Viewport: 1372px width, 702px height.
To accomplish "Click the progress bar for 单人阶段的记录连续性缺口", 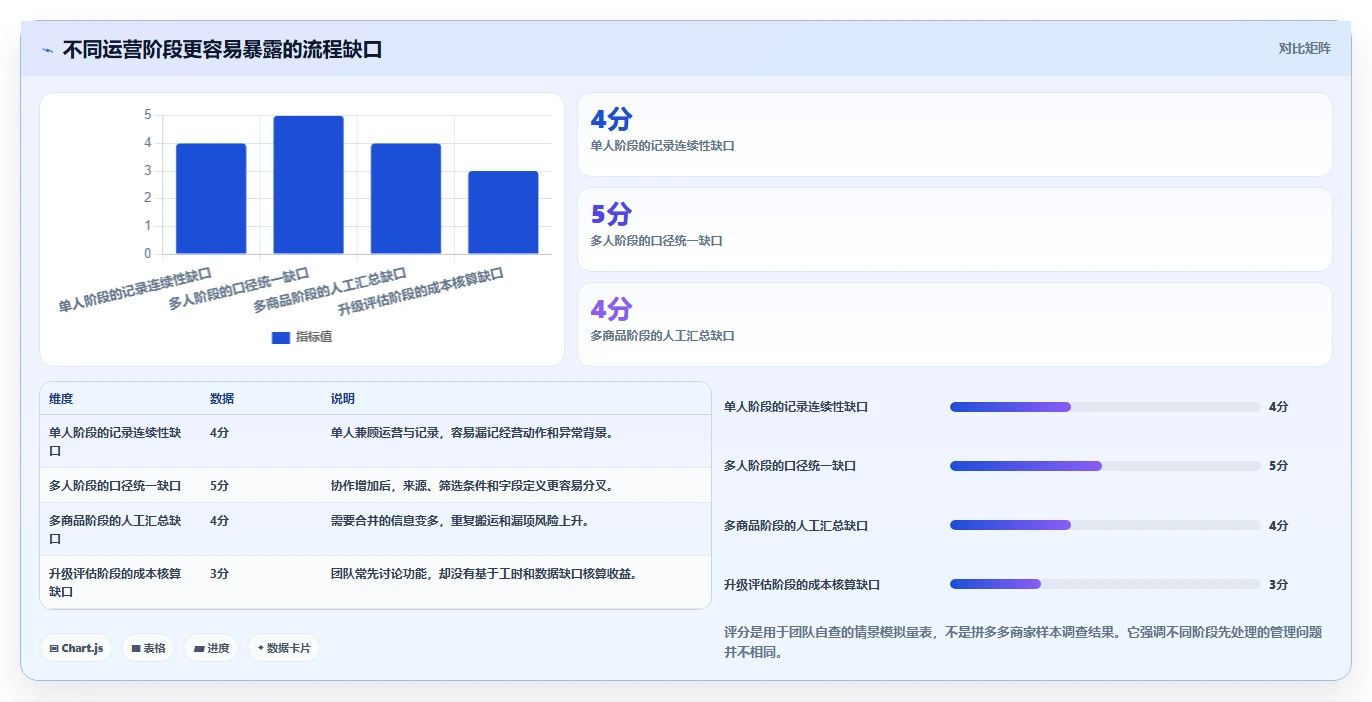I will coord(1105,407).
